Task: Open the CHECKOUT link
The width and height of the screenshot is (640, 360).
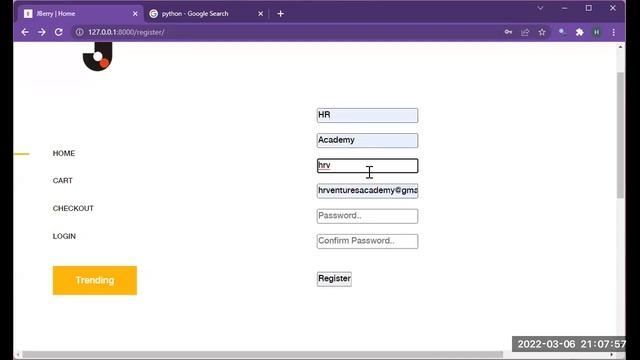Action: coord(73,209)
